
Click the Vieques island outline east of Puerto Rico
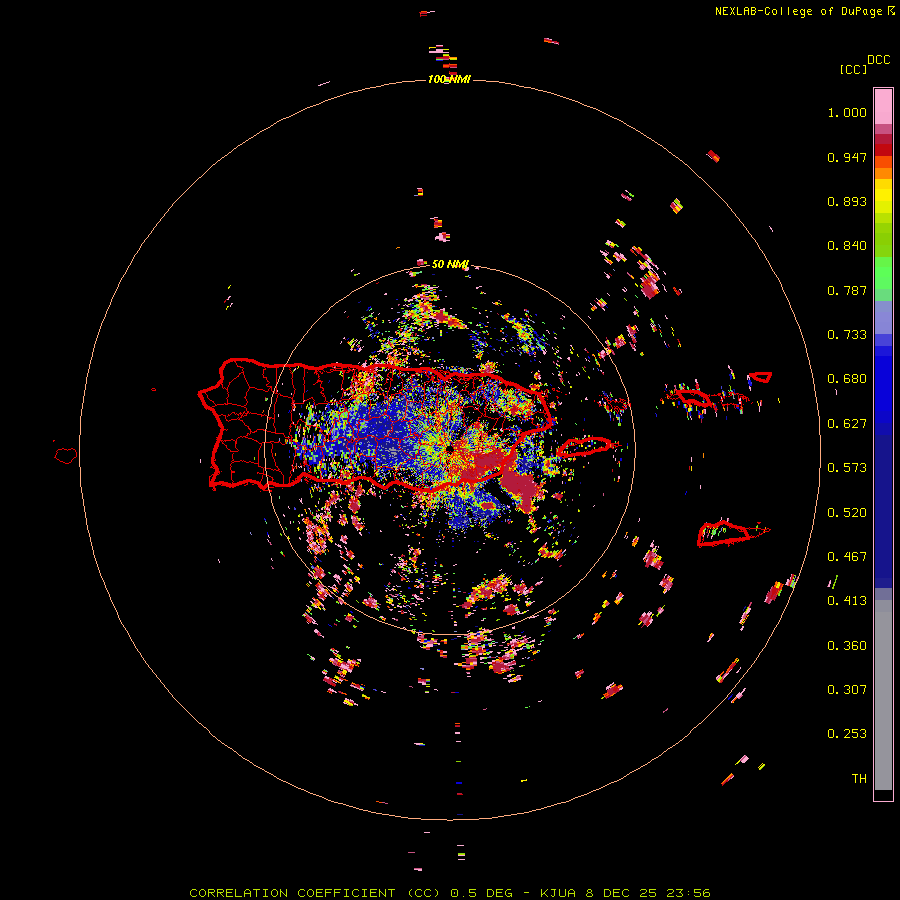pos(585,447)
